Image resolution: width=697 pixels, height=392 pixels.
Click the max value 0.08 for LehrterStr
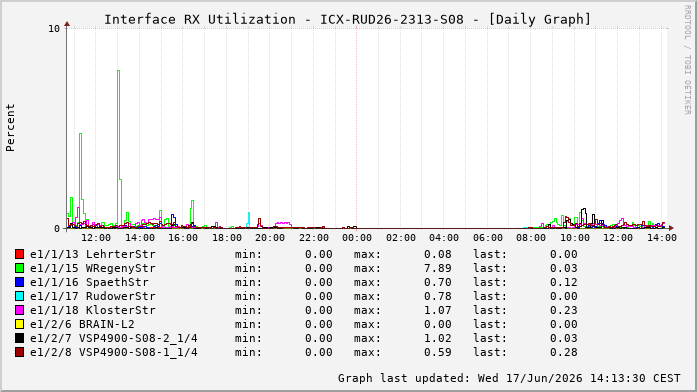(437, 254)
